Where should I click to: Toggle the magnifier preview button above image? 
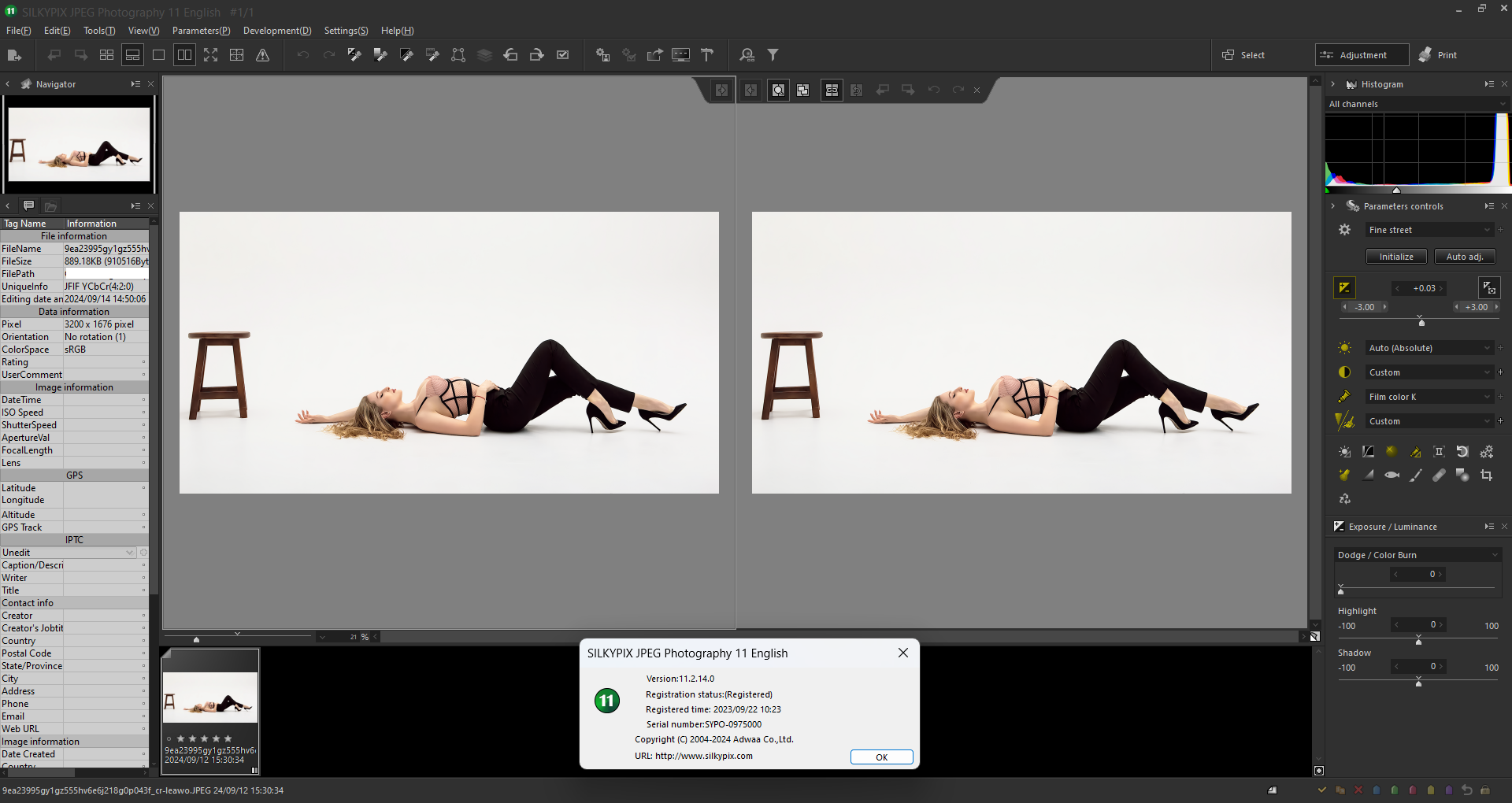(x=777, y=91)
